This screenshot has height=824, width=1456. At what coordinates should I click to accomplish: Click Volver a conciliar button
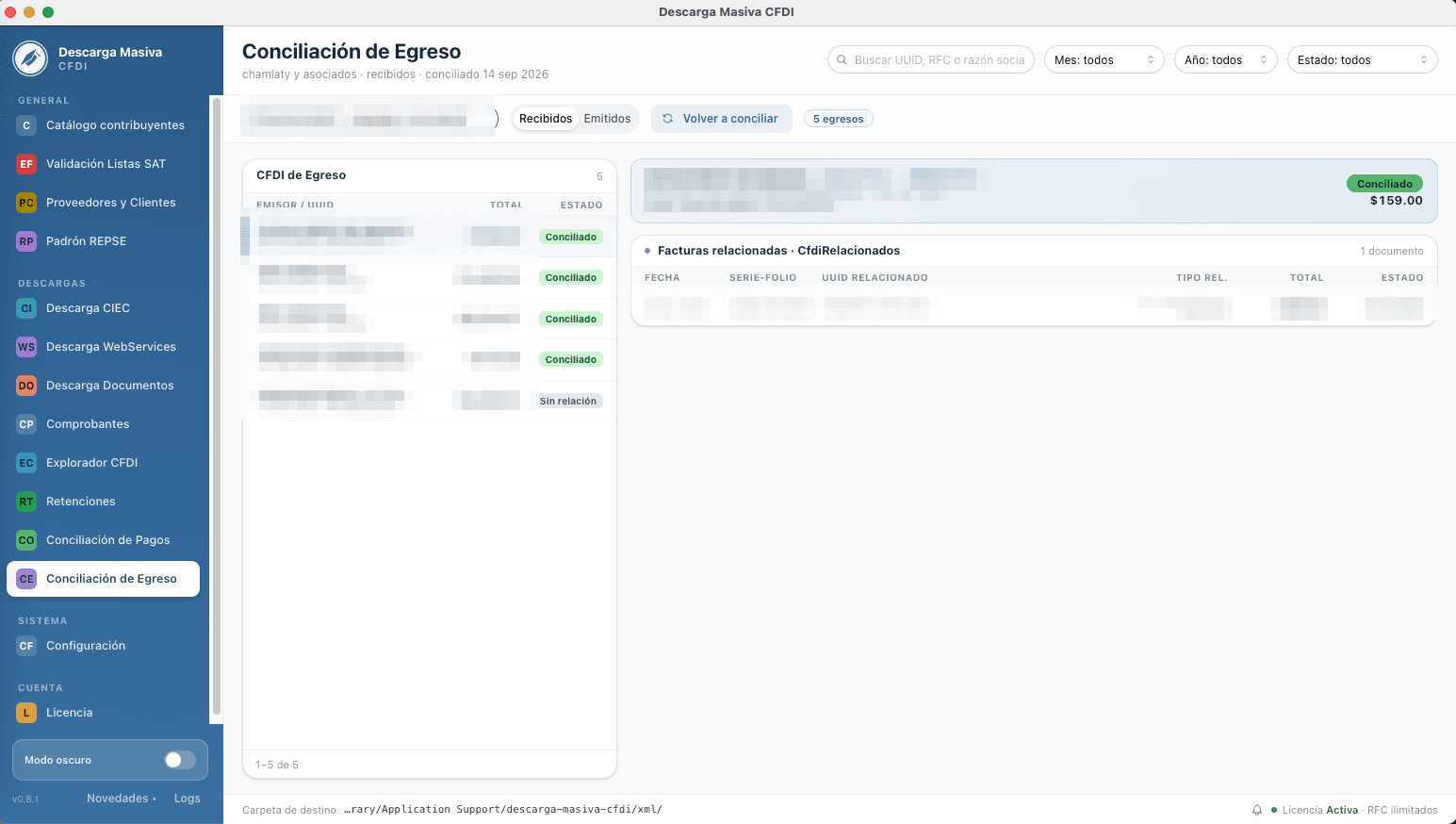point(721,119)
